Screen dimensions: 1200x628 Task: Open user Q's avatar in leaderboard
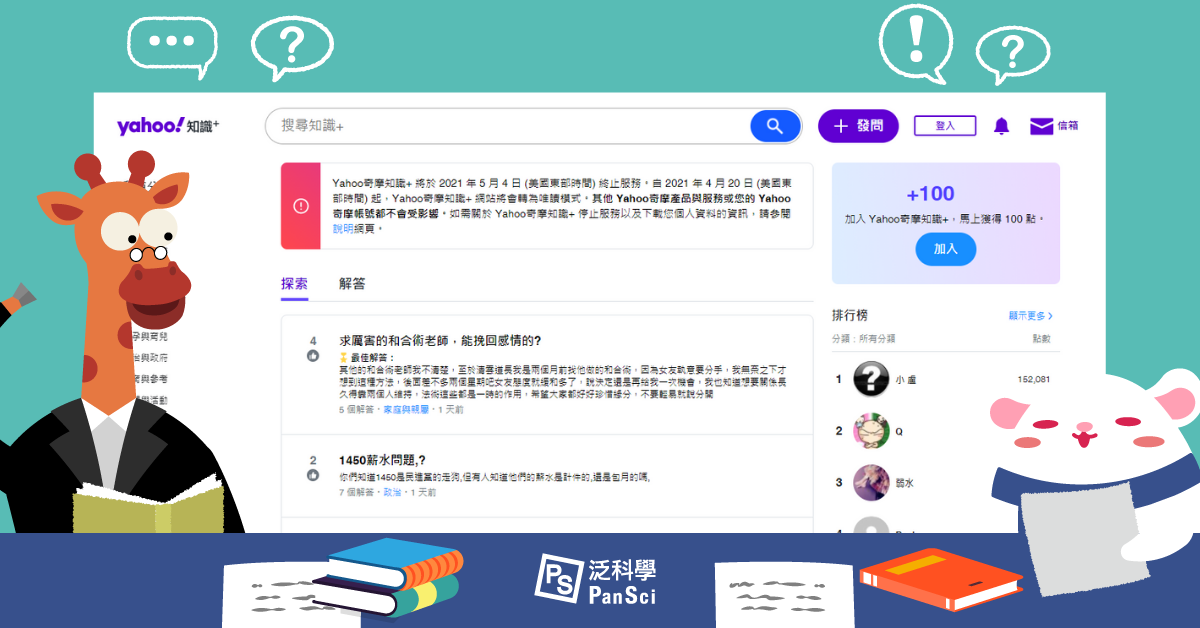pos(871,431)
